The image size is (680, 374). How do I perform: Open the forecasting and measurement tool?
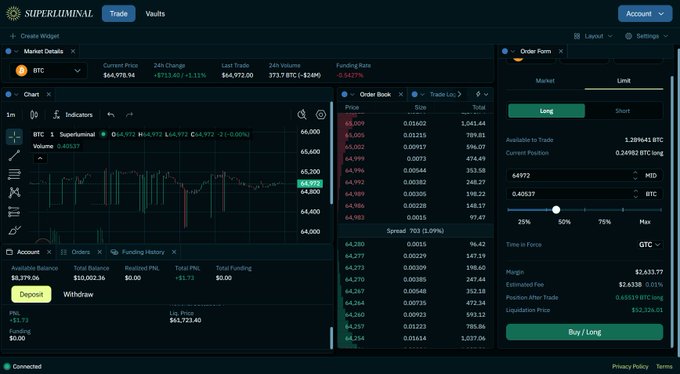[x=14, y=212]
